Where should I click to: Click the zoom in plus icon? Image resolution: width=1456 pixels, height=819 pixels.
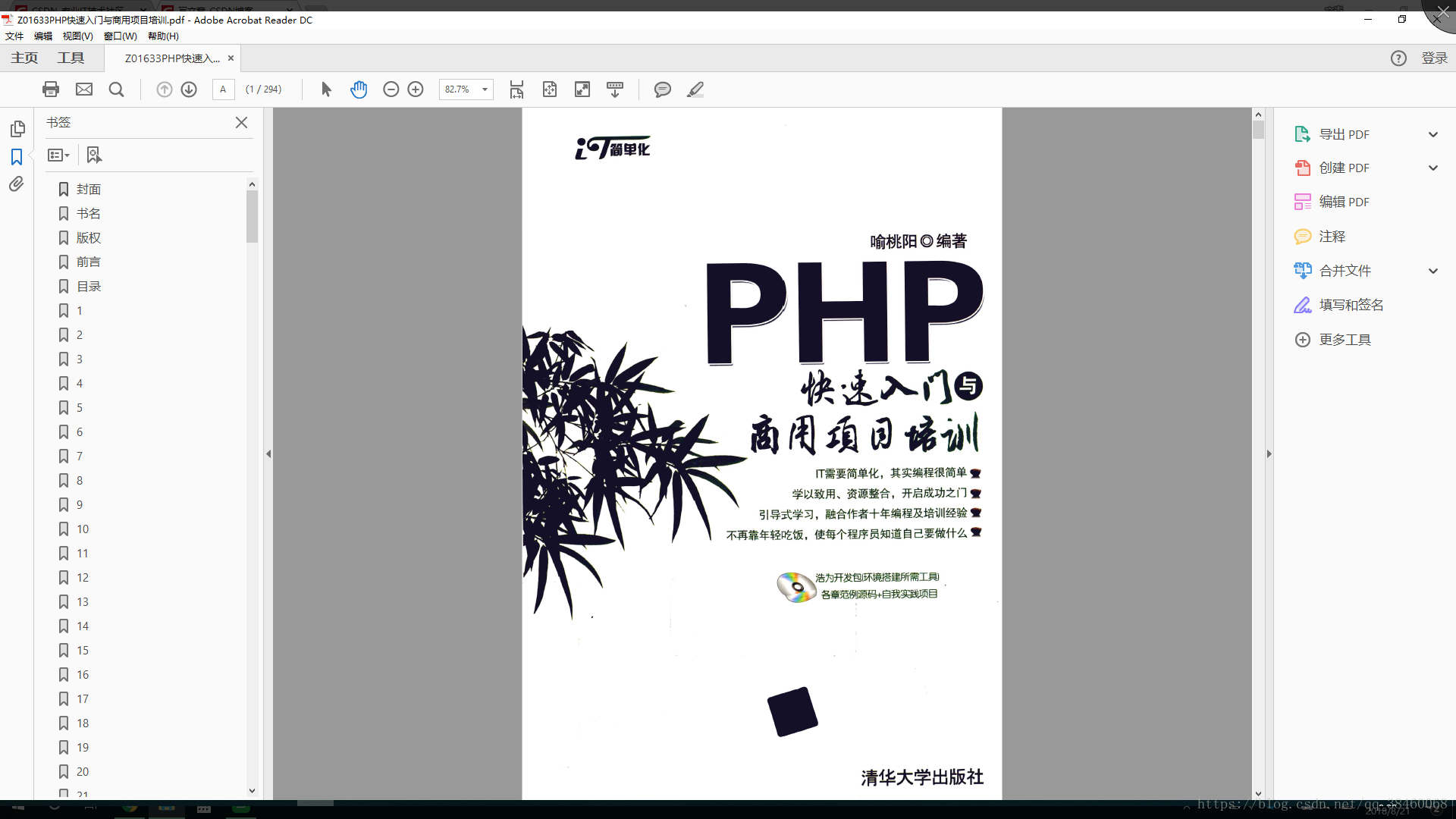point(416,89)
